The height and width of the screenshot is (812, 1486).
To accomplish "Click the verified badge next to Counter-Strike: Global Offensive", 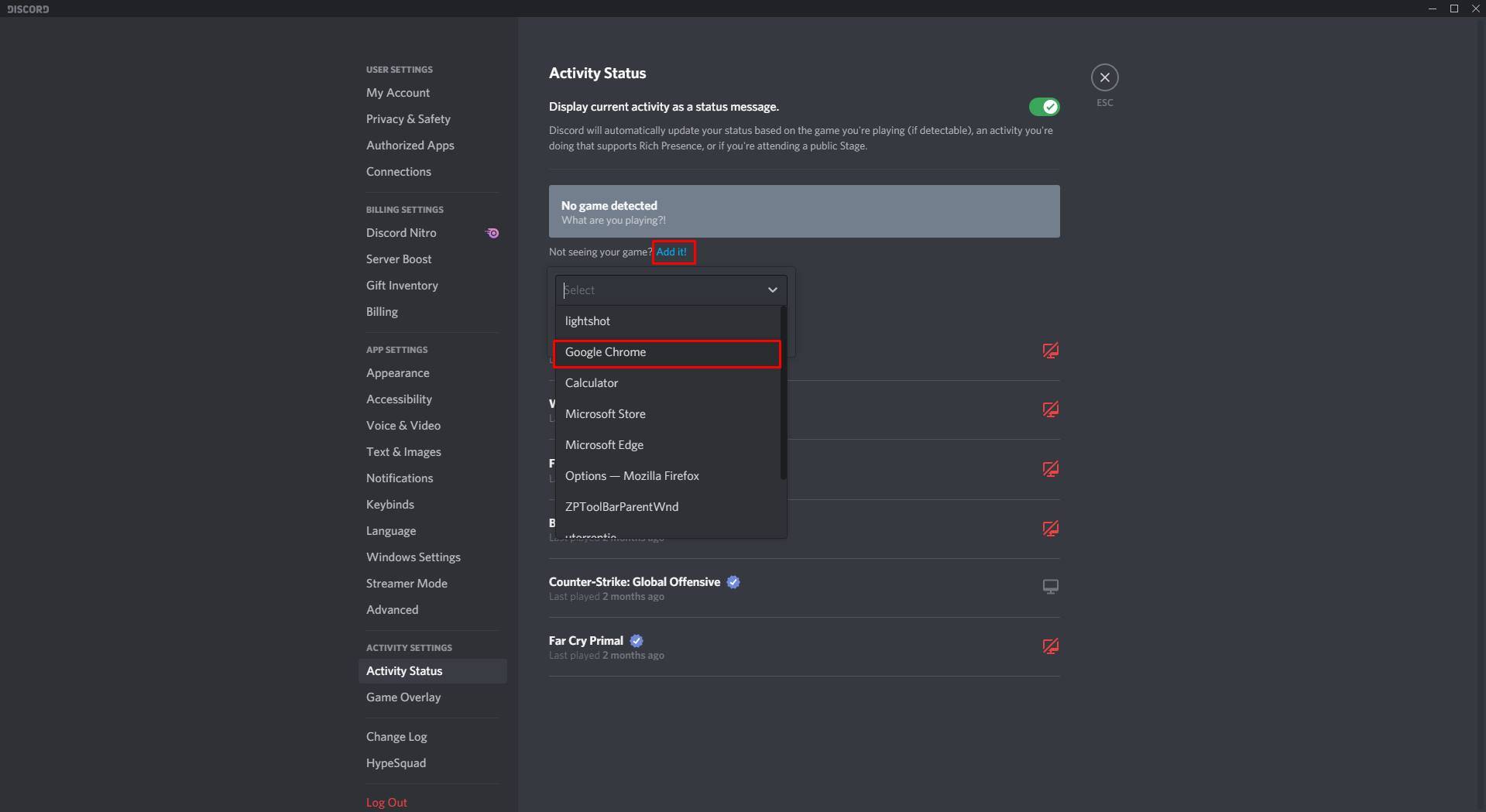I will coord(733,582).
